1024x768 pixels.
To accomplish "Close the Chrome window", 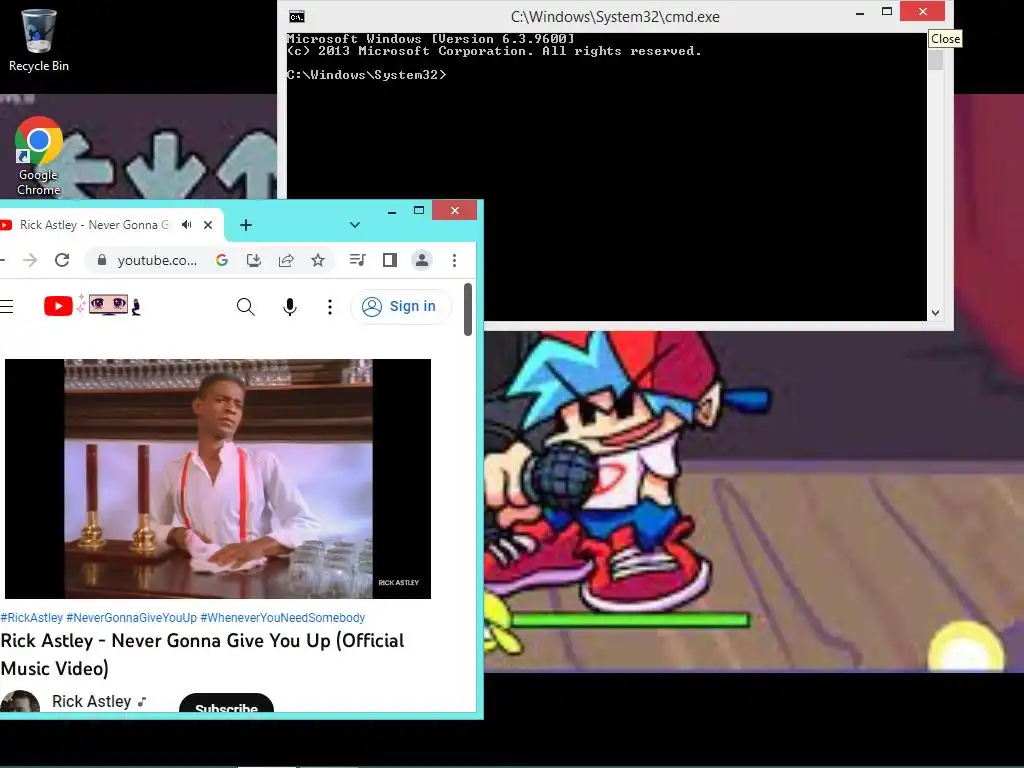I will pyautogui.click(x=455, y=210).
